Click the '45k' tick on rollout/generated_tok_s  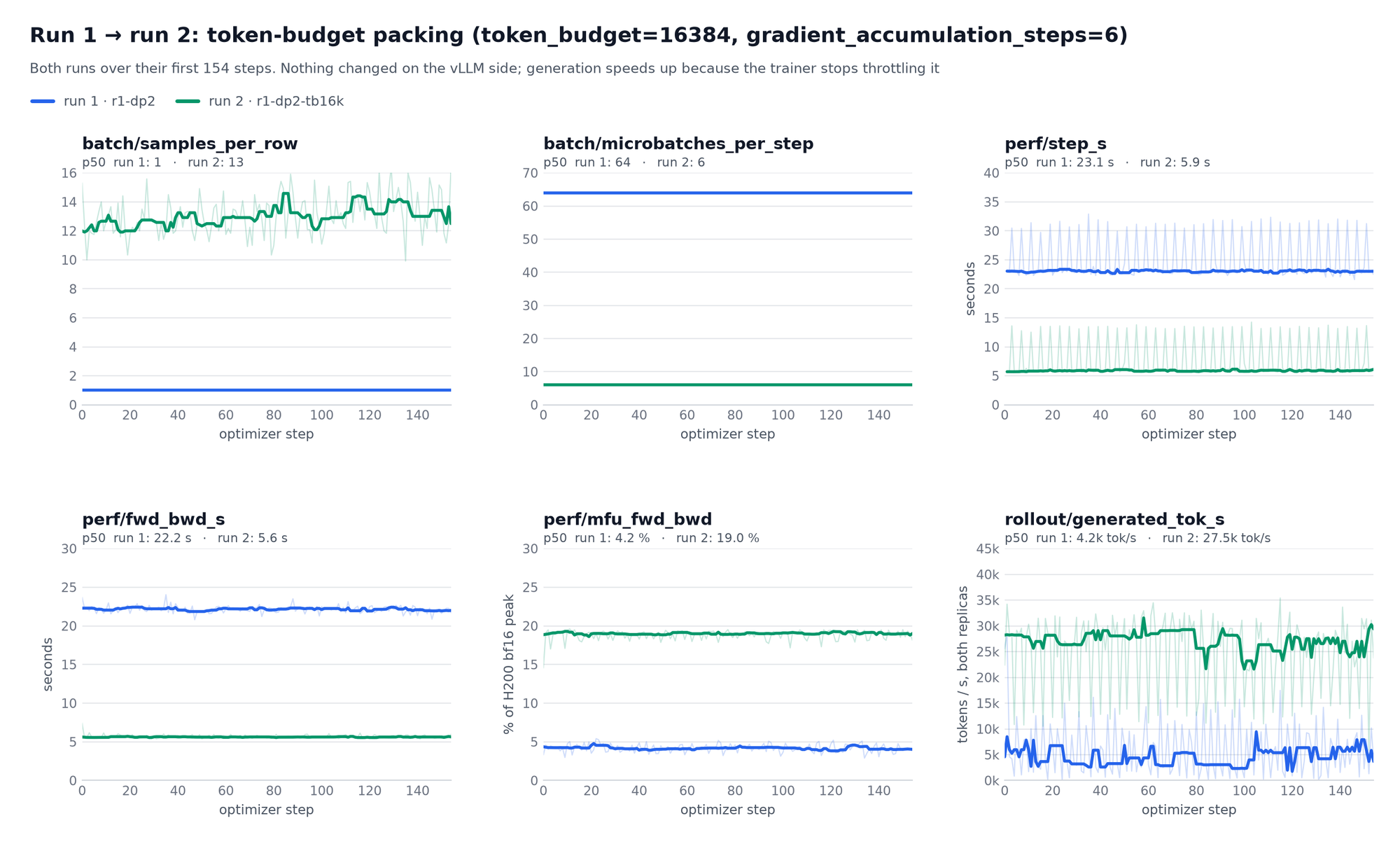click(988, 548)
